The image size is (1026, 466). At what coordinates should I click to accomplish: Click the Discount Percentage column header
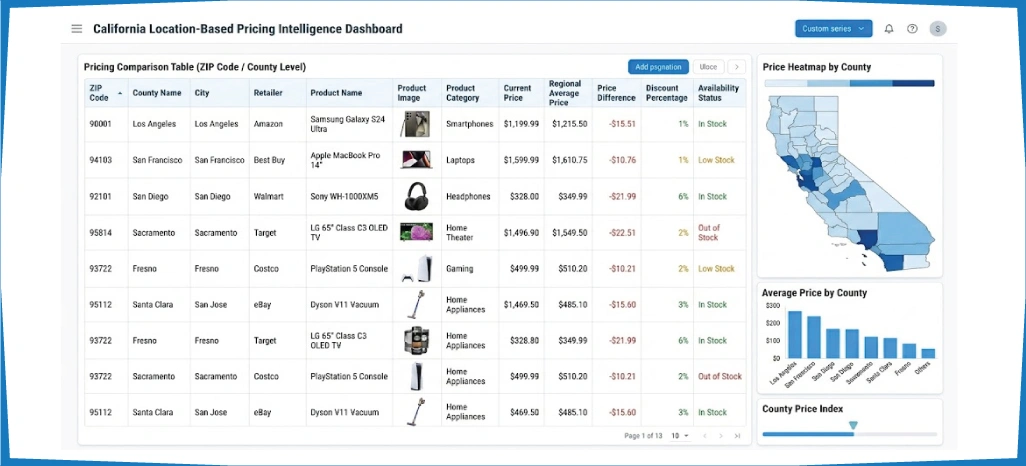(666, 93)
